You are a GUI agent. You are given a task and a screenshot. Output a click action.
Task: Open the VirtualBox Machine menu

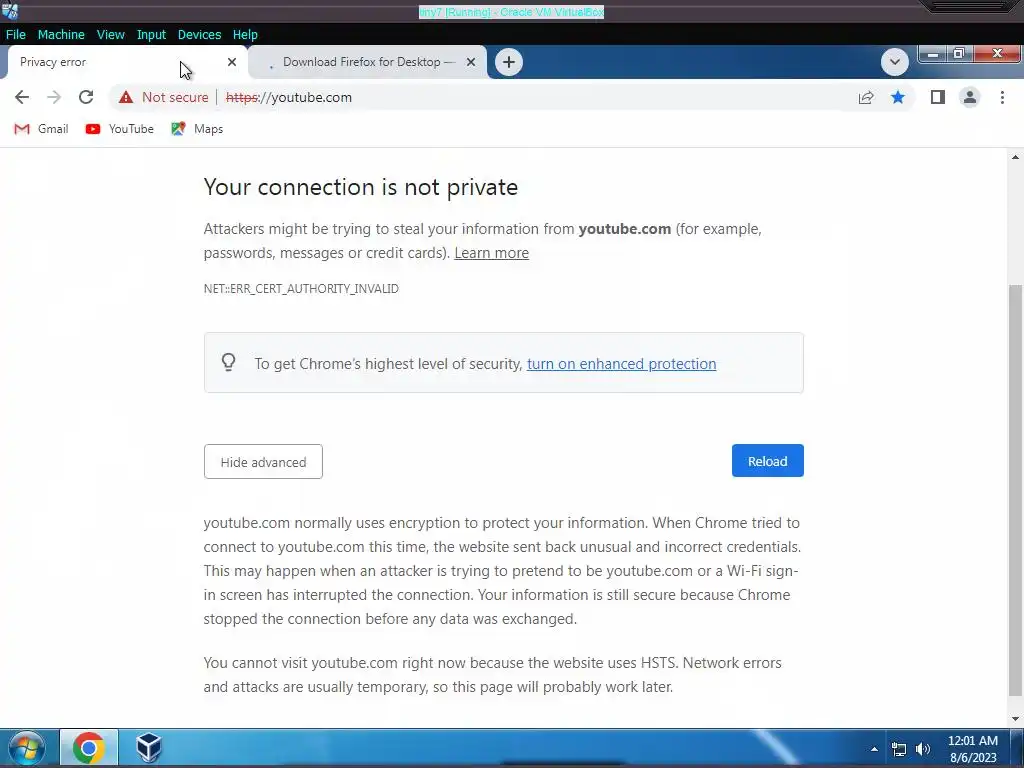click(x=61, y=35)
